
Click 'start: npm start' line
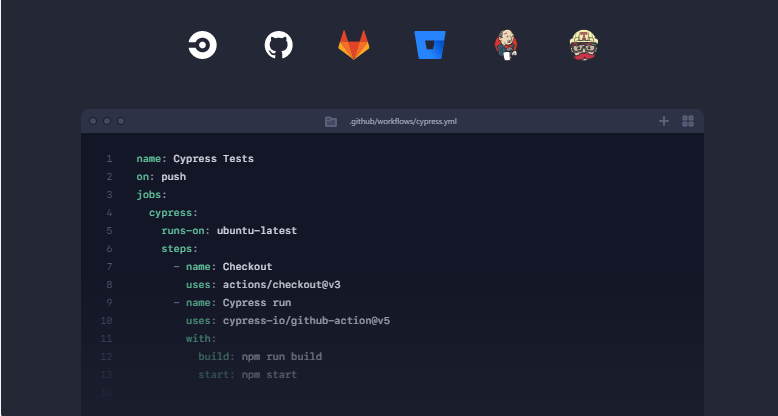248,375
